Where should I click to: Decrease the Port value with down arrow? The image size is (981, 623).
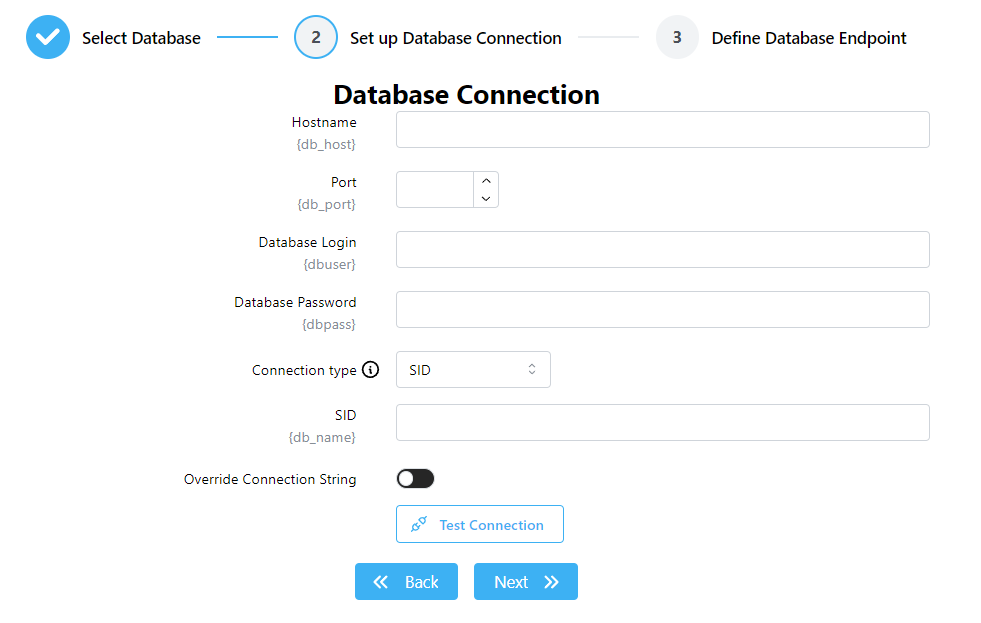coord(486,199)
